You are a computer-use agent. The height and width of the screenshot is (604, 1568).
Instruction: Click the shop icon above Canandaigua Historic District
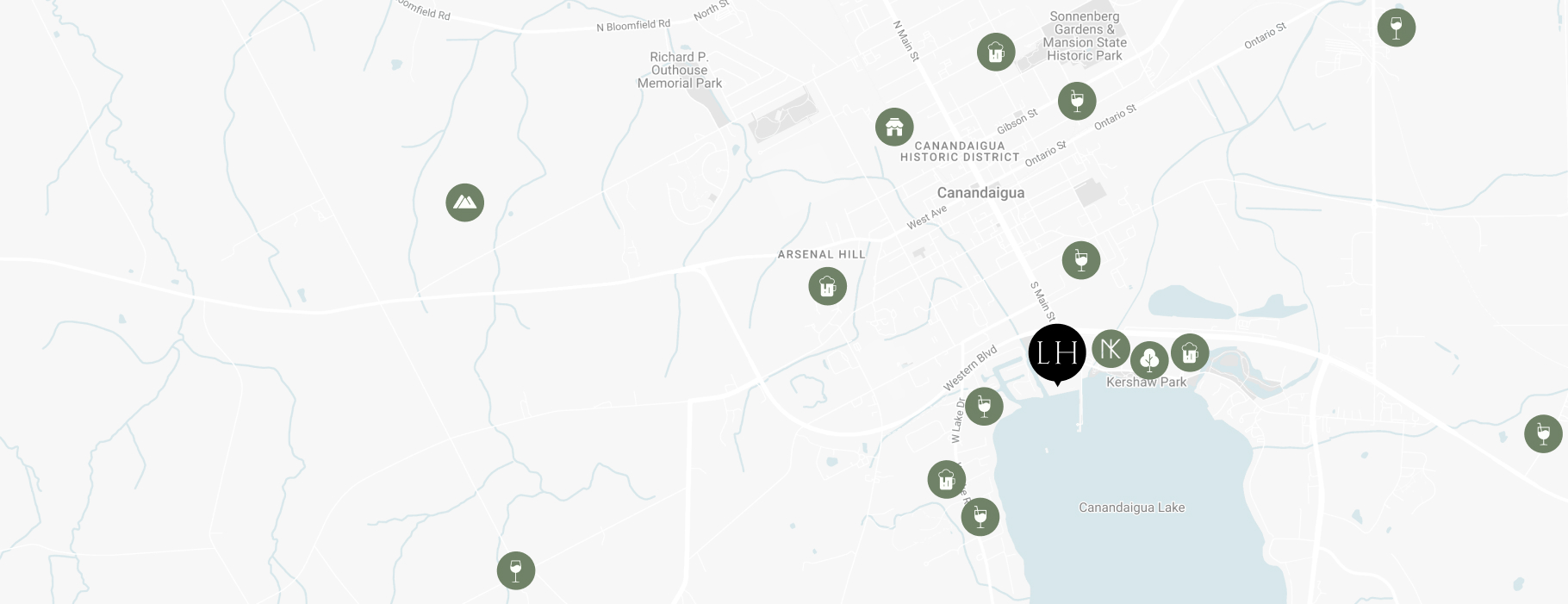click(x=894, y=128)
